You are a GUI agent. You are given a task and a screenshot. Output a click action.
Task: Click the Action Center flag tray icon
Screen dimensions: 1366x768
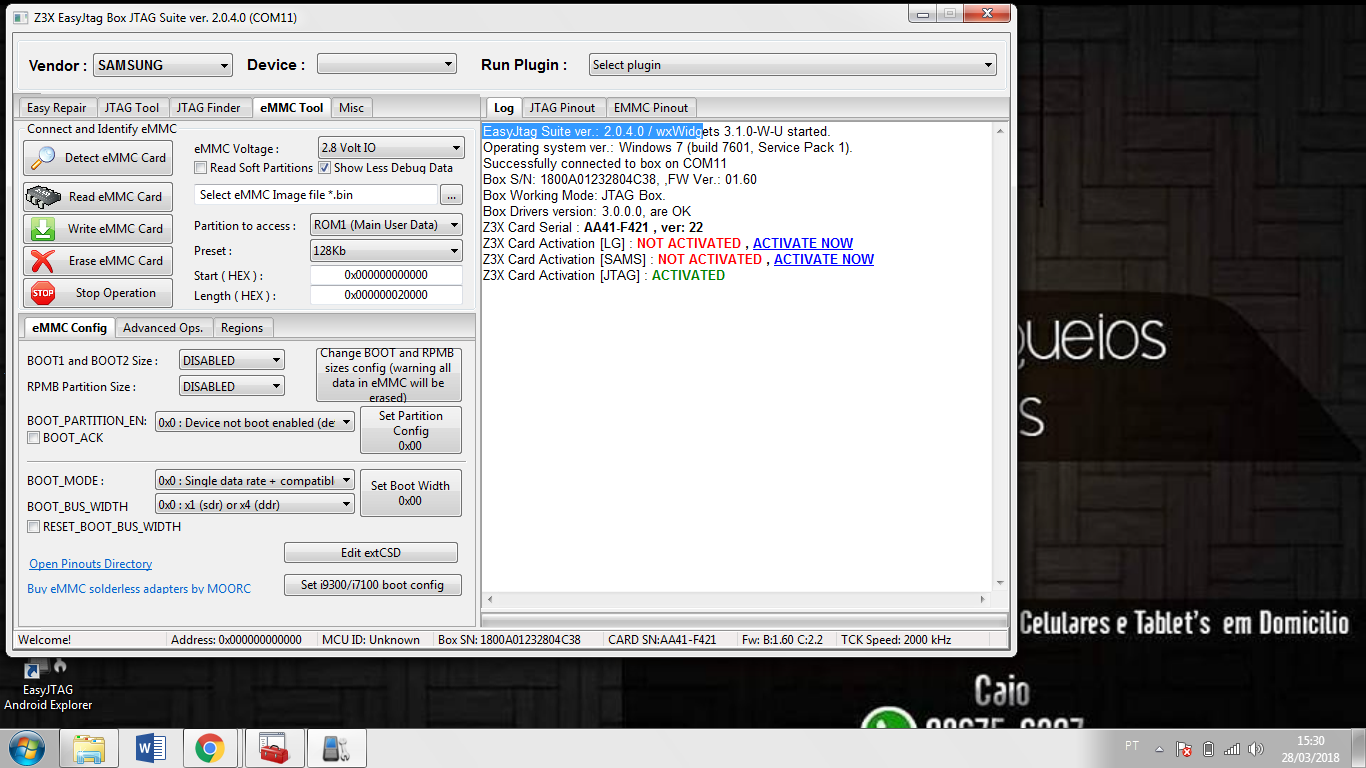click(1184, 749)
